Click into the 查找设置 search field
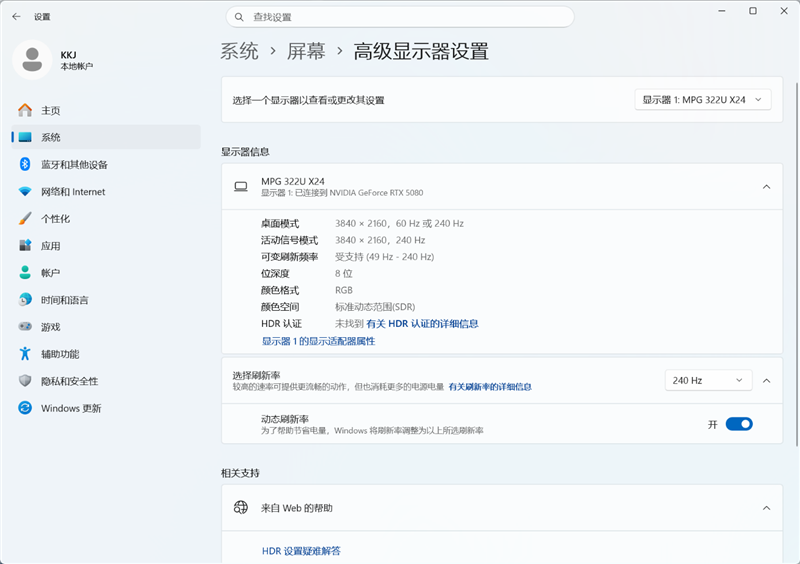The width and height of the screenshot is (800, 564). [400, 17]
